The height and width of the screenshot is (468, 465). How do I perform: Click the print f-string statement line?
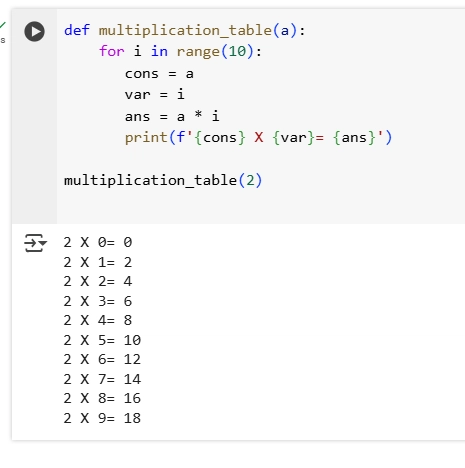[258, 137]
